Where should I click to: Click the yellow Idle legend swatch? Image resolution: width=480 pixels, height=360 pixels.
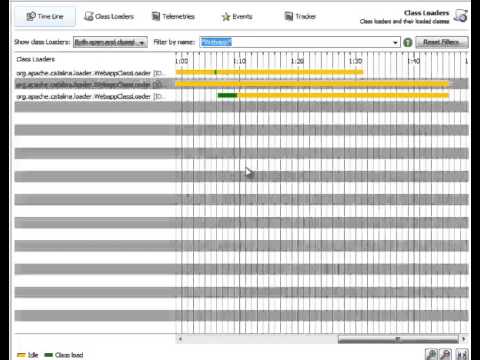pos(21,355)
